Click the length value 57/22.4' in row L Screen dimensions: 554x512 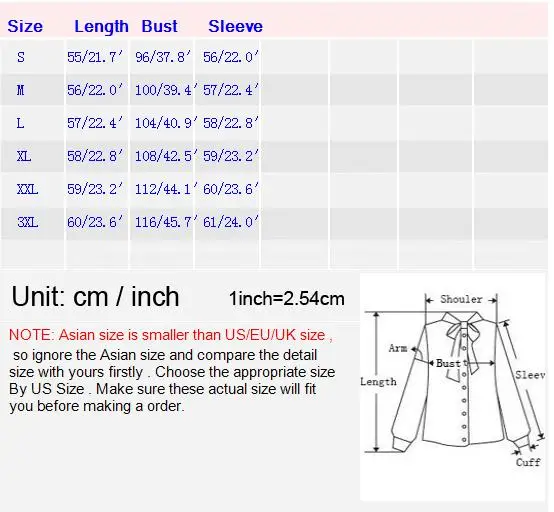click(95, 123)
